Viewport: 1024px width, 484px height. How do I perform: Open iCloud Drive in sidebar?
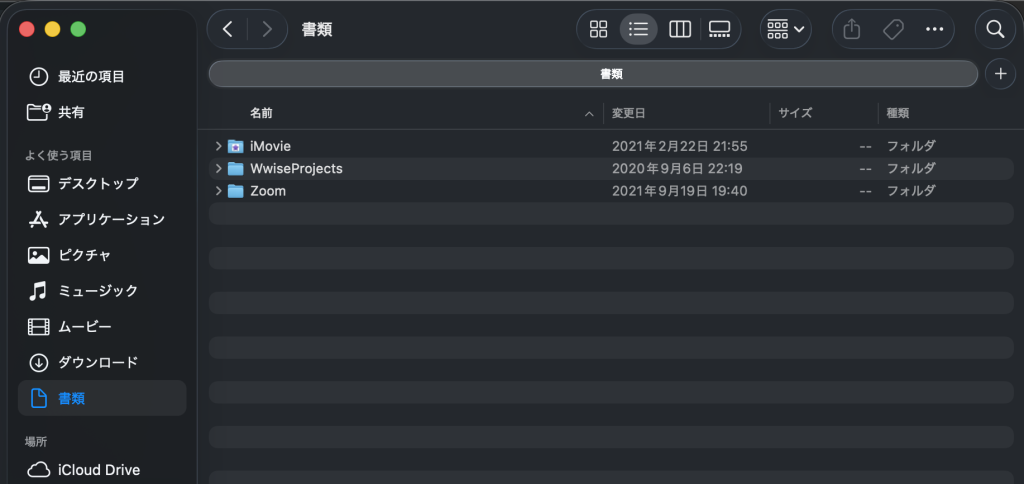click(x=98, y=470)
